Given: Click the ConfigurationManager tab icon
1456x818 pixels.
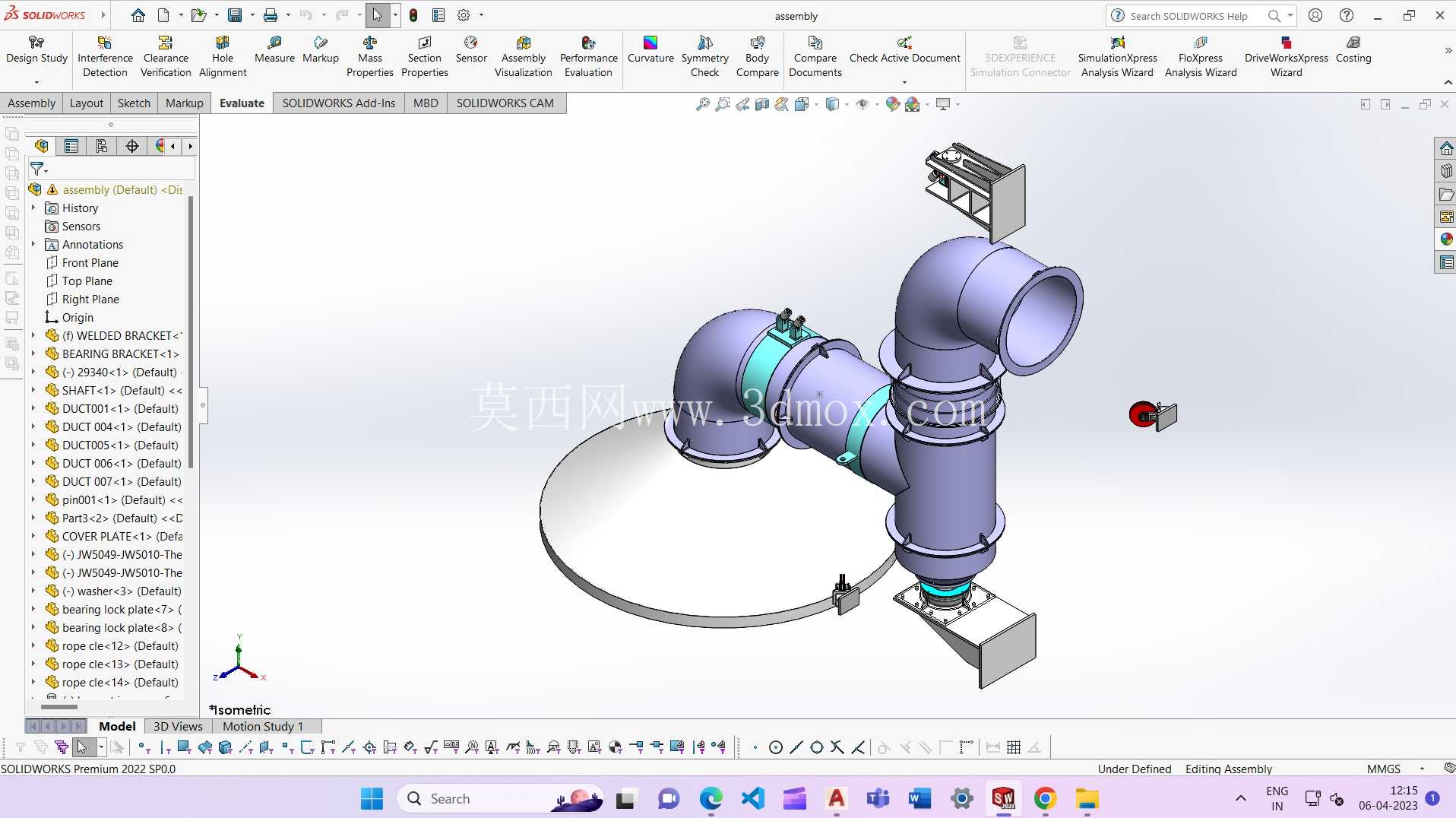Looking at the screenshot, I should (101, 146).
